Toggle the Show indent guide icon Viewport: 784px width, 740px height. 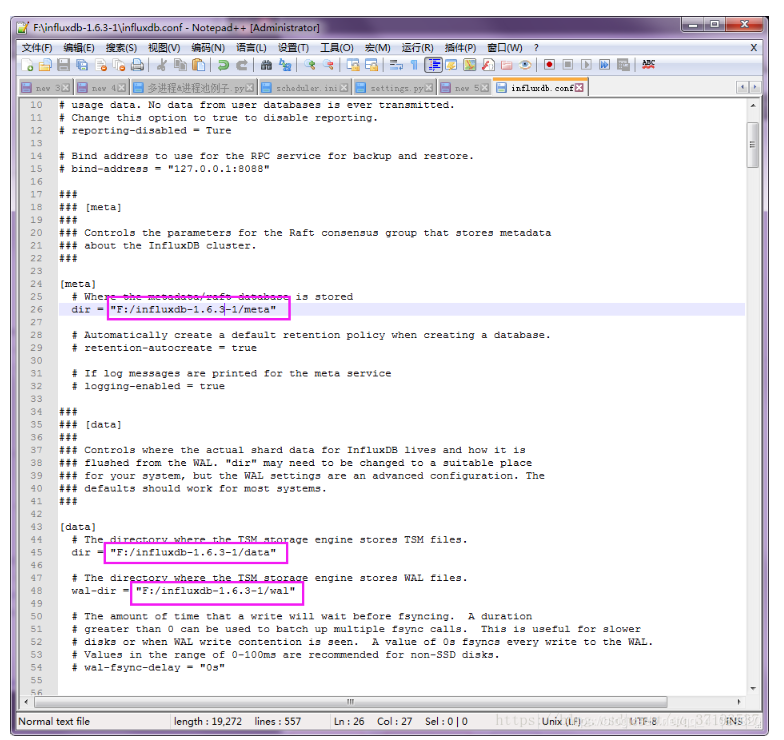433,65
